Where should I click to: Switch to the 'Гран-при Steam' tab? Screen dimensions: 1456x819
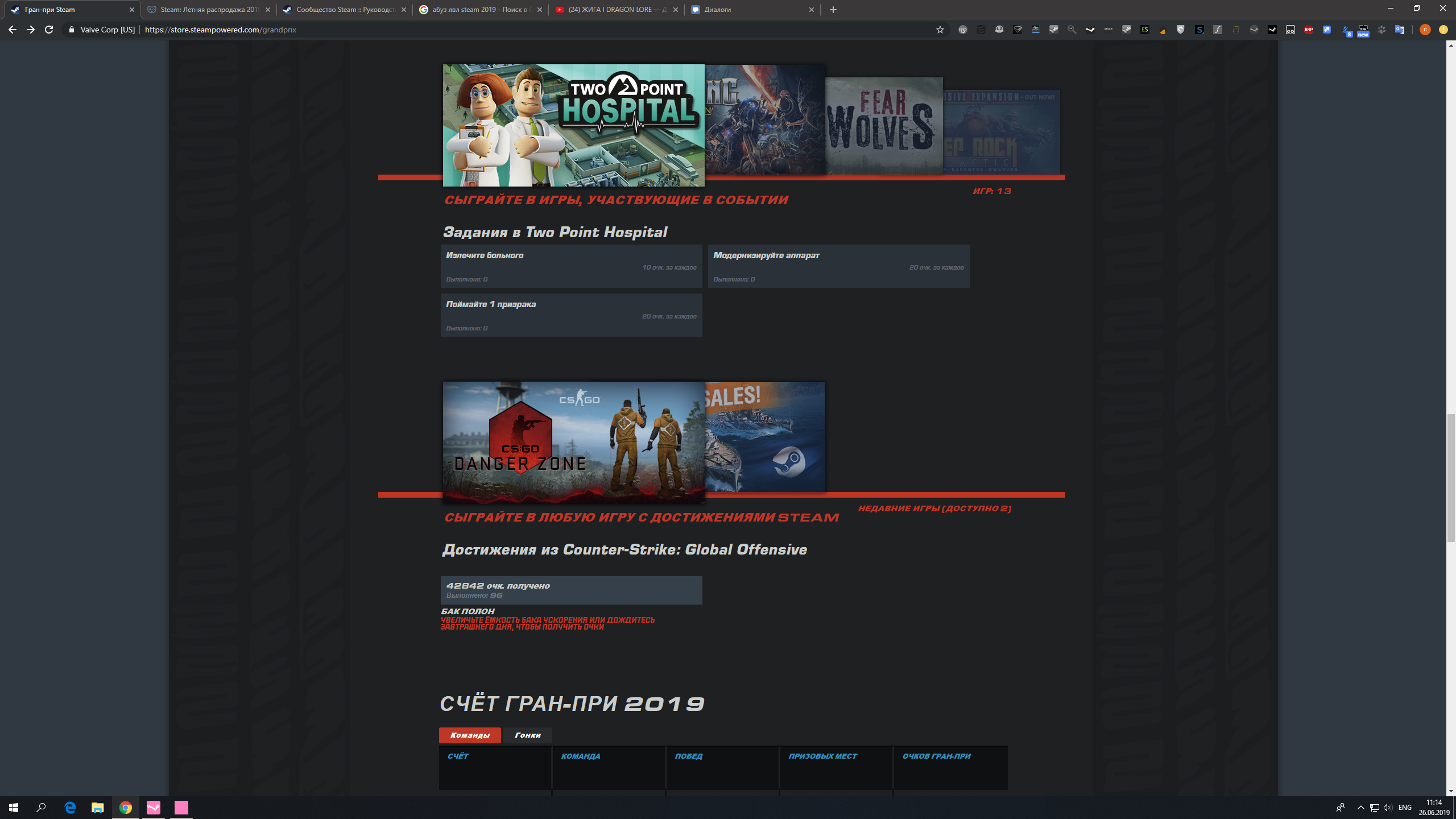(72, 10)
